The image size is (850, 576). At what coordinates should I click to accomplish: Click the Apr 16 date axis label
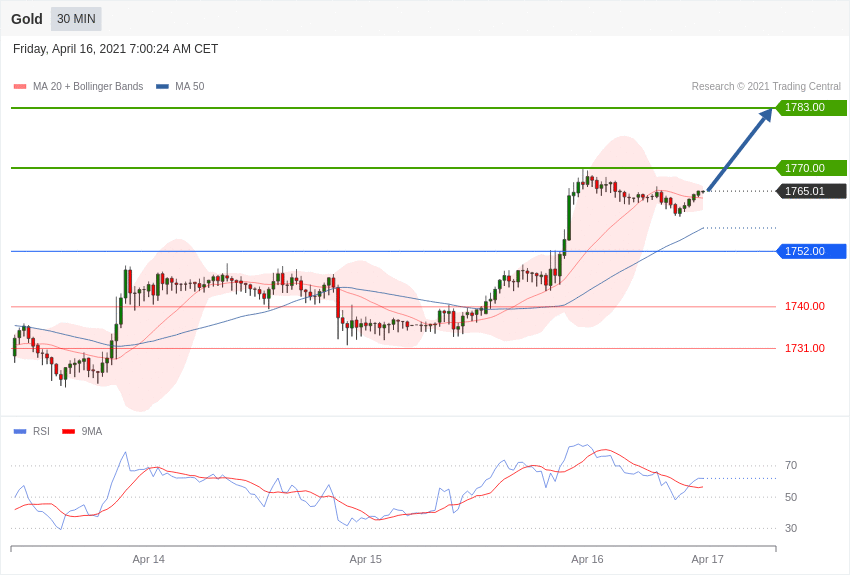click(x=587, y=559)
